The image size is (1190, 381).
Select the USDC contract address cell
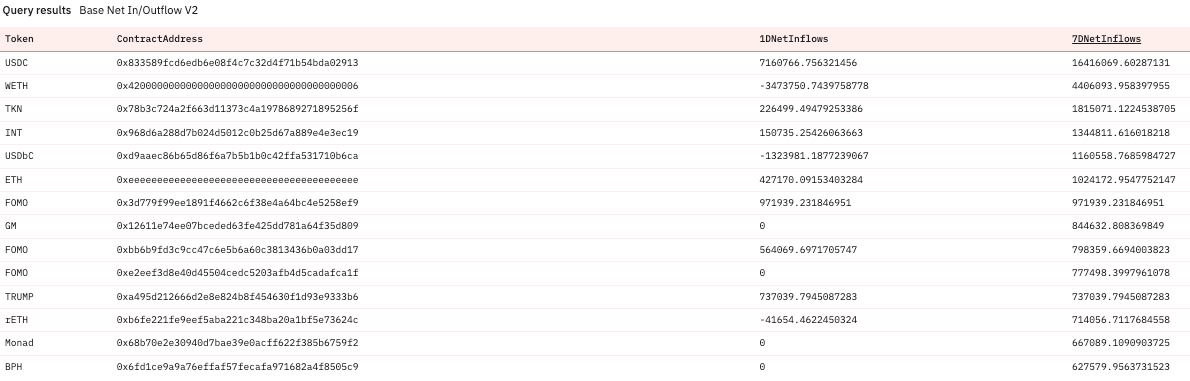coord(237,62)
